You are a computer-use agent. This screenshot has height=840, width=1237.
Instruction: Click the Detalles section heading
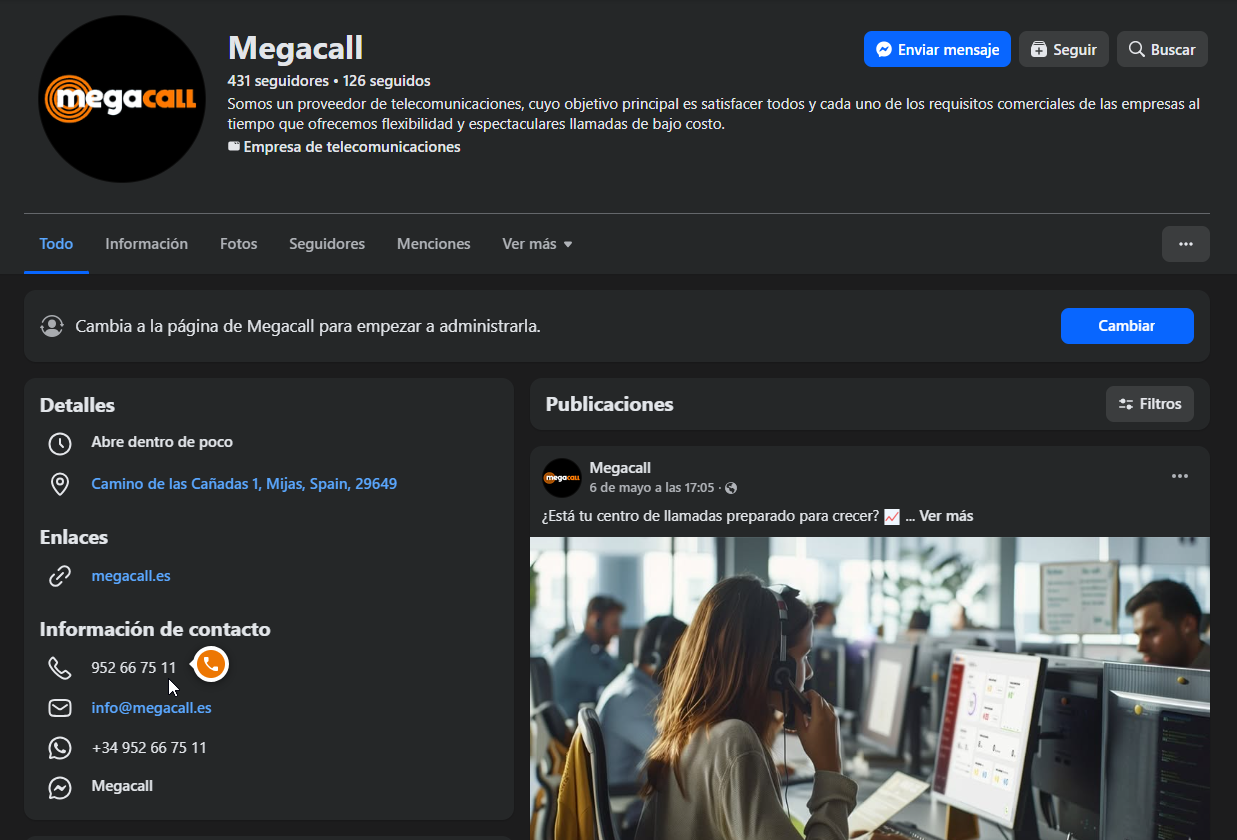[77, 405]
